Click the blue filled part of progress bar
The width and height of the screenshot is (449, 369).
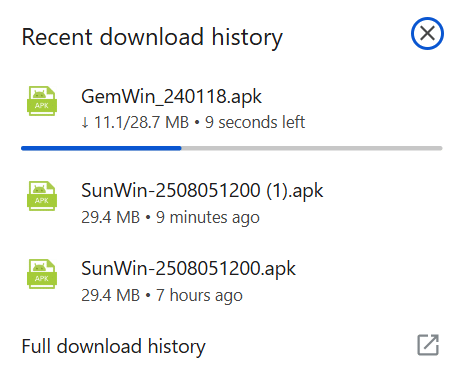point(101,148)
